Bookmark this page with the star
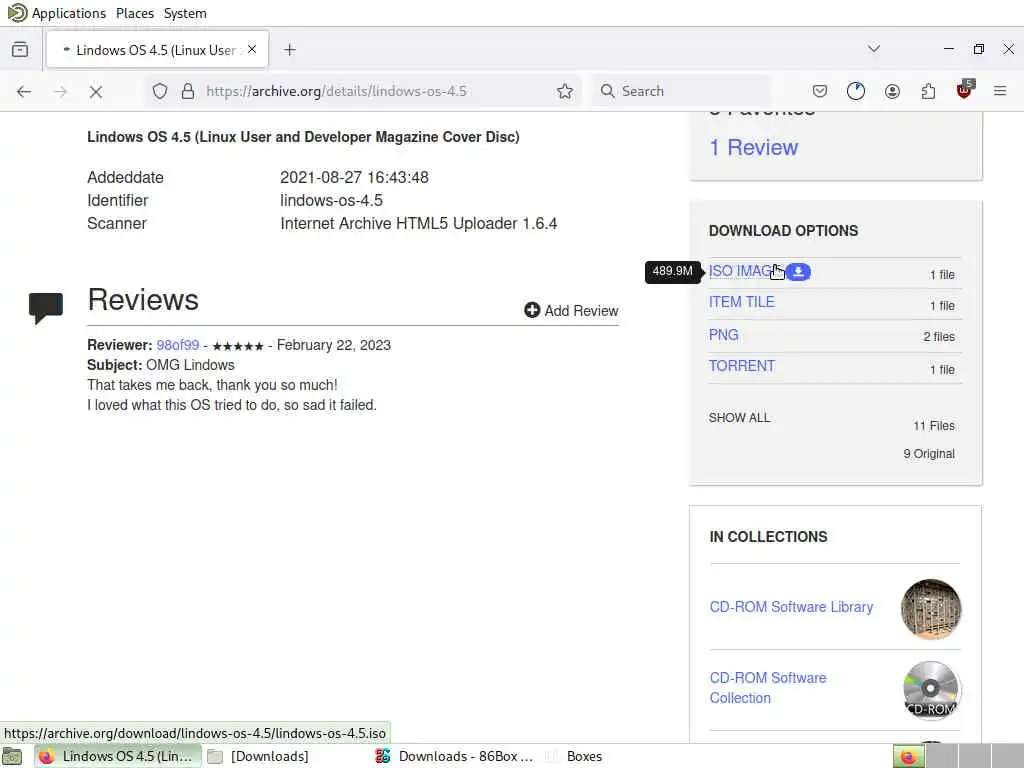The width and height of the screenshot is (1024, 768). coord(565,91)
